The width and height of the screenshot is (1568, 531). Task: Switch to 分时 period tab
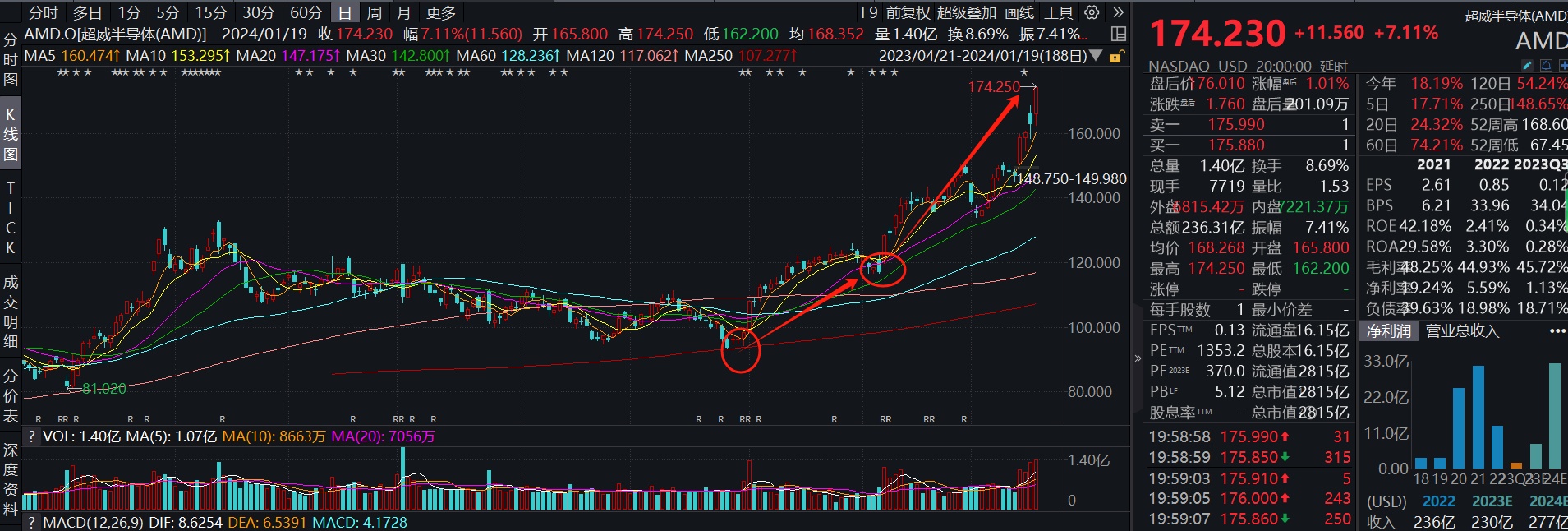[x=43, y=12]
